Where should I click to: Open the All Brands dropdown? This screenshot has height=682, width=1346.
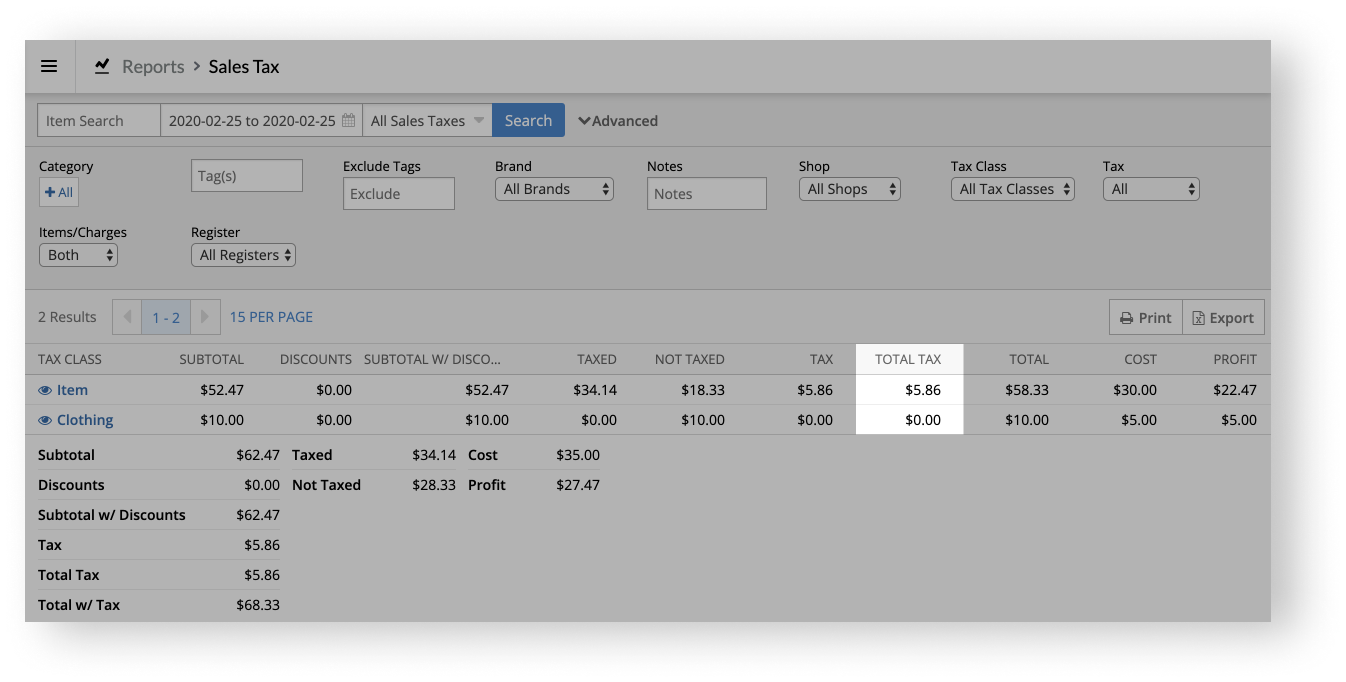click(554, 189)
